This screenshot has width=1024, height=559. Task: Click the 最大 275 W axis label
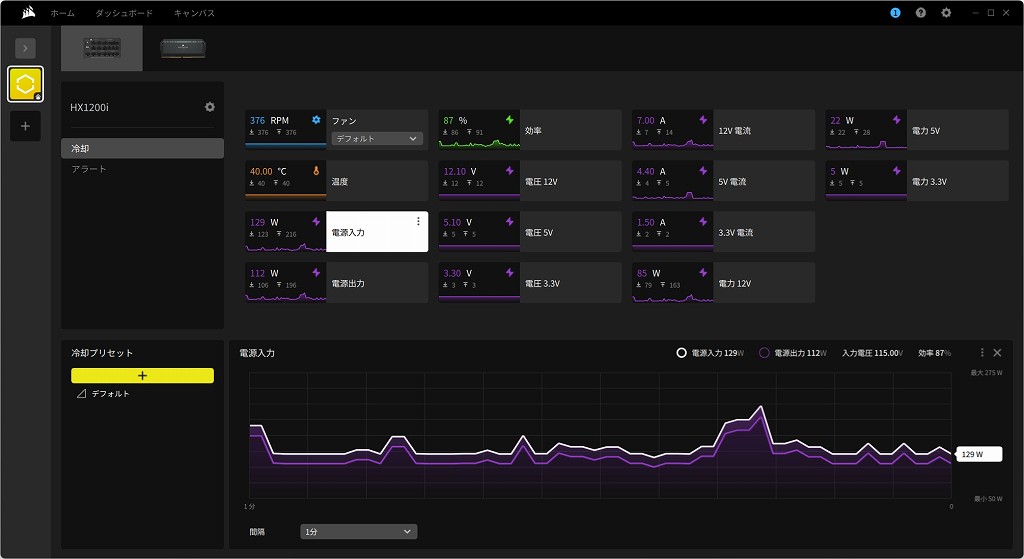[x=986, y=373]
